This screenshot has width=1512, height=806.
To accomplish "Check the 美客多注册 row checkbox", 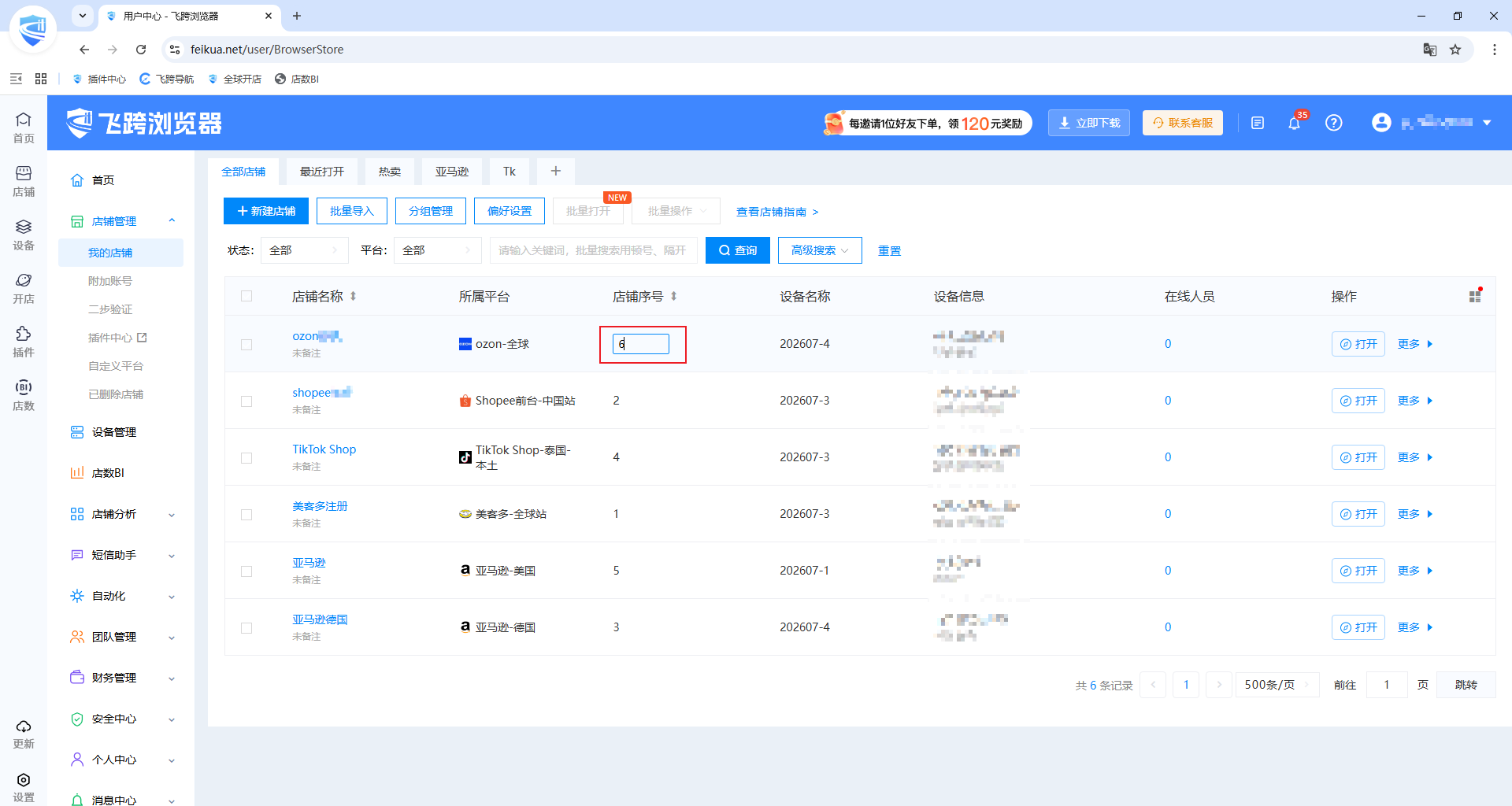I will pyautogui.click(x=246, y=514).
